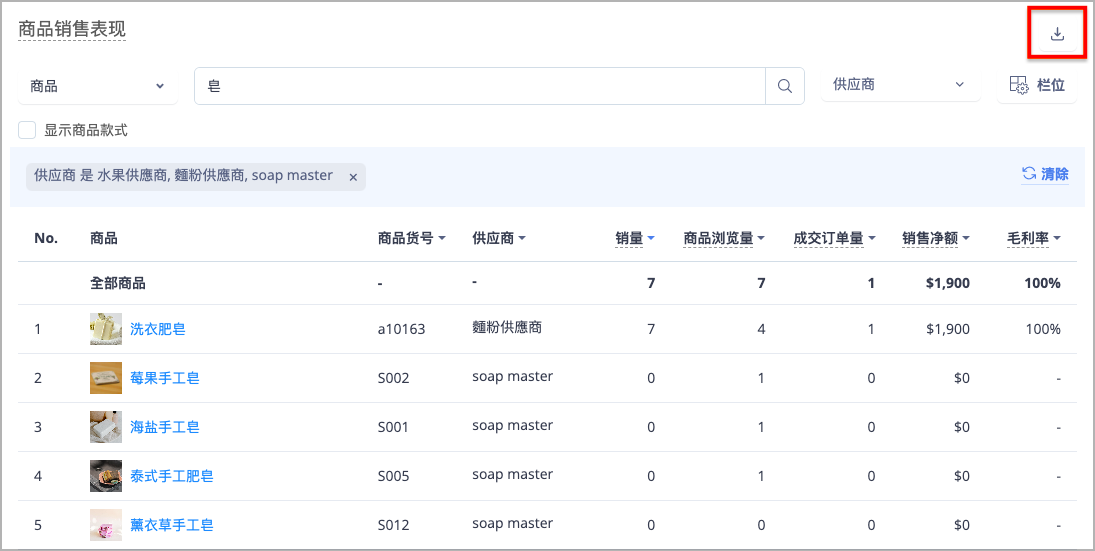Click the search text field
The width and height of the screenshot is (1095, 551).
[x=480, y=86]
